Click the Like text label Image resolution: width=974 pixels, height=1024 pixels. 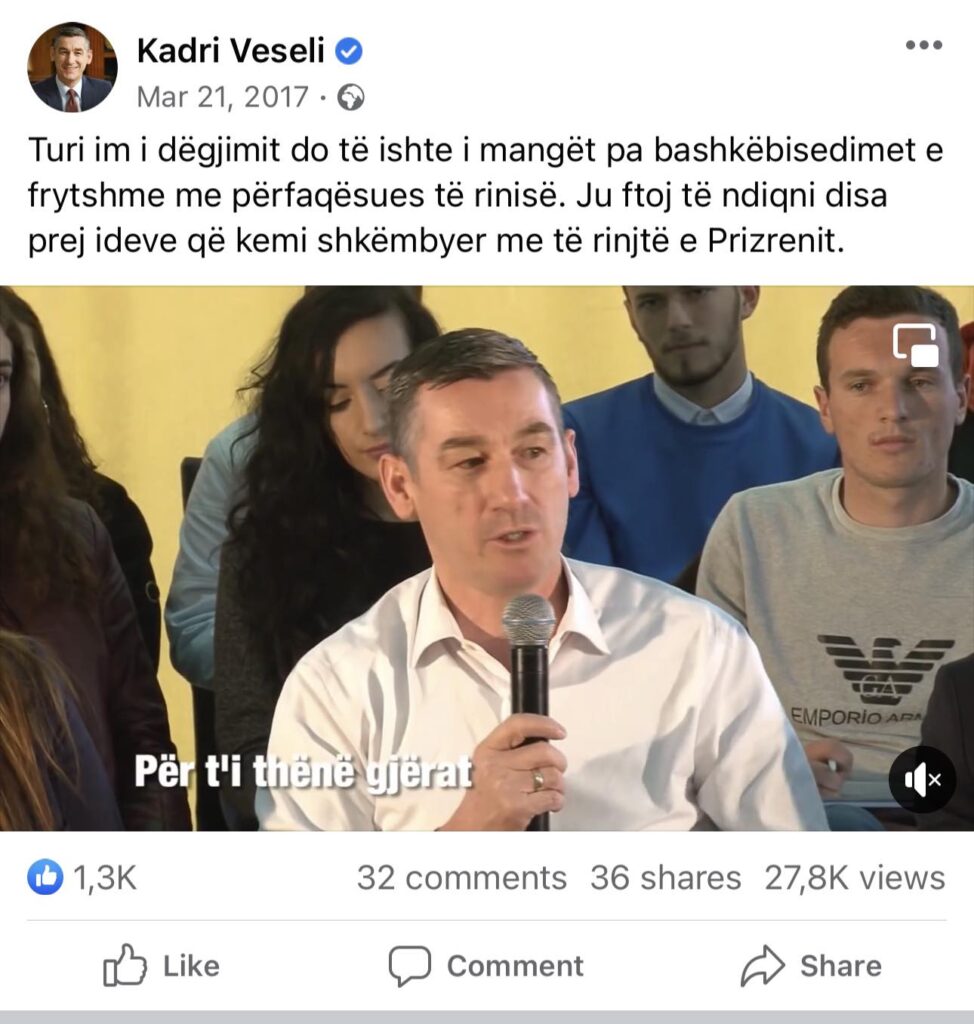point(191,966)
